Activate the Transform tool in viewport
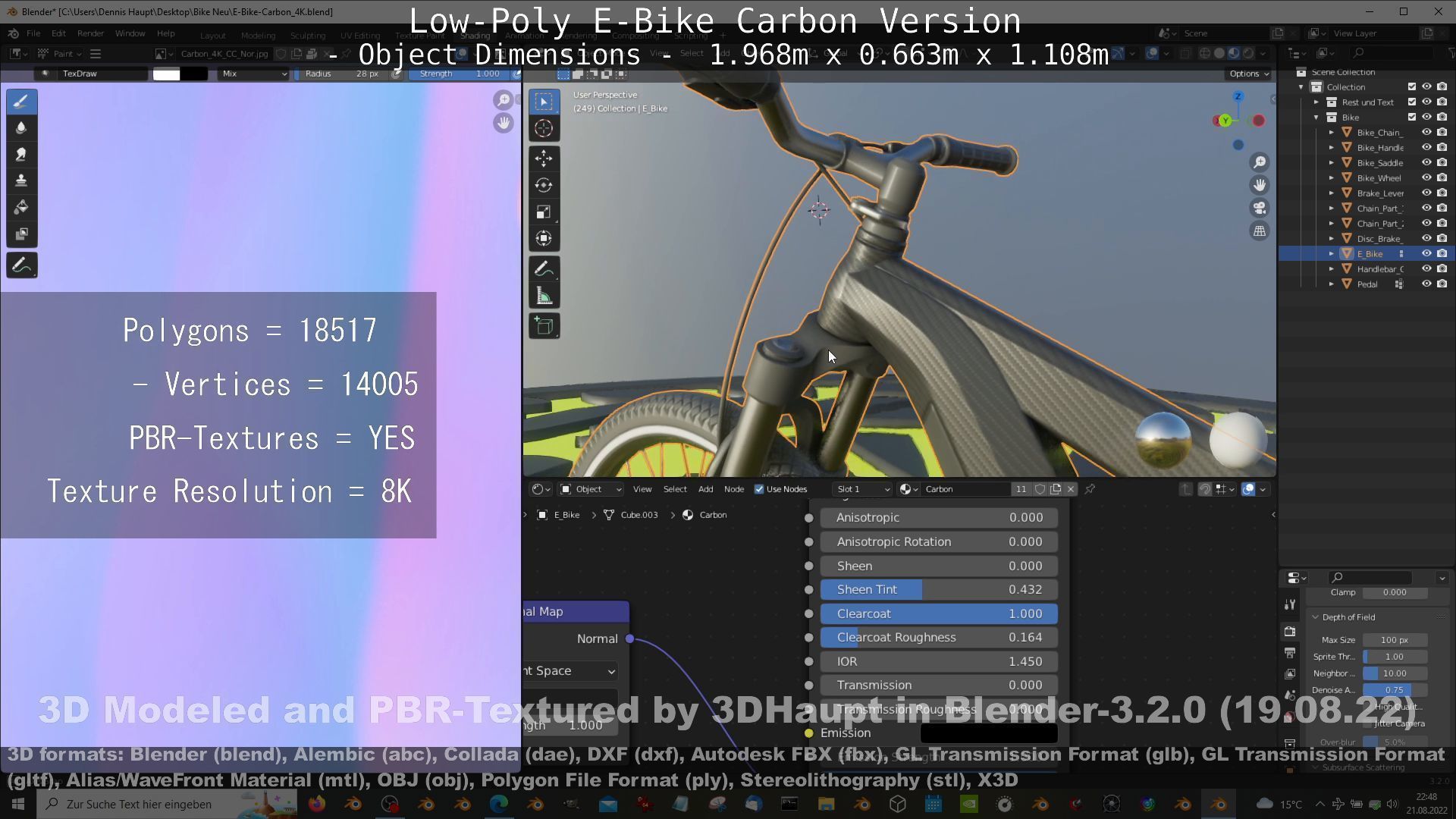The width and height of the screenshot is (1456, 819). (544, 238)
